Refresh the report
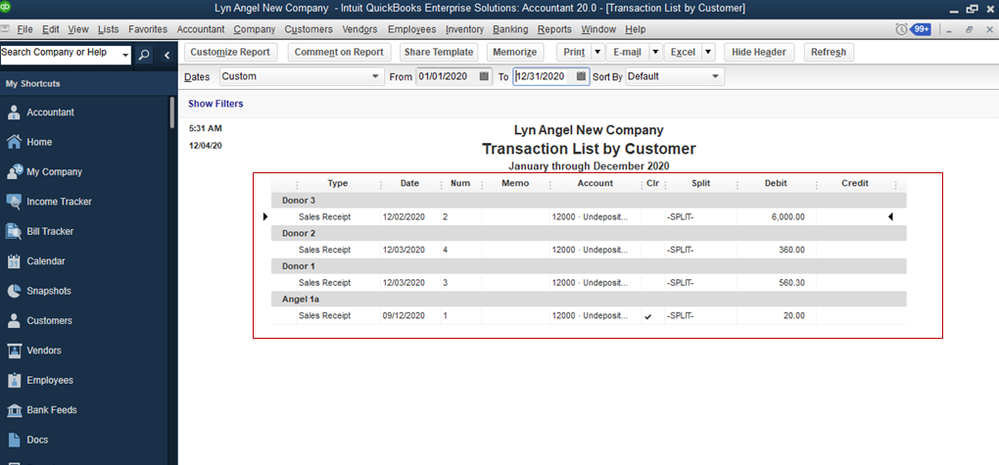The width and height of the screenshot is (999, 465). [x=829, y=52]
